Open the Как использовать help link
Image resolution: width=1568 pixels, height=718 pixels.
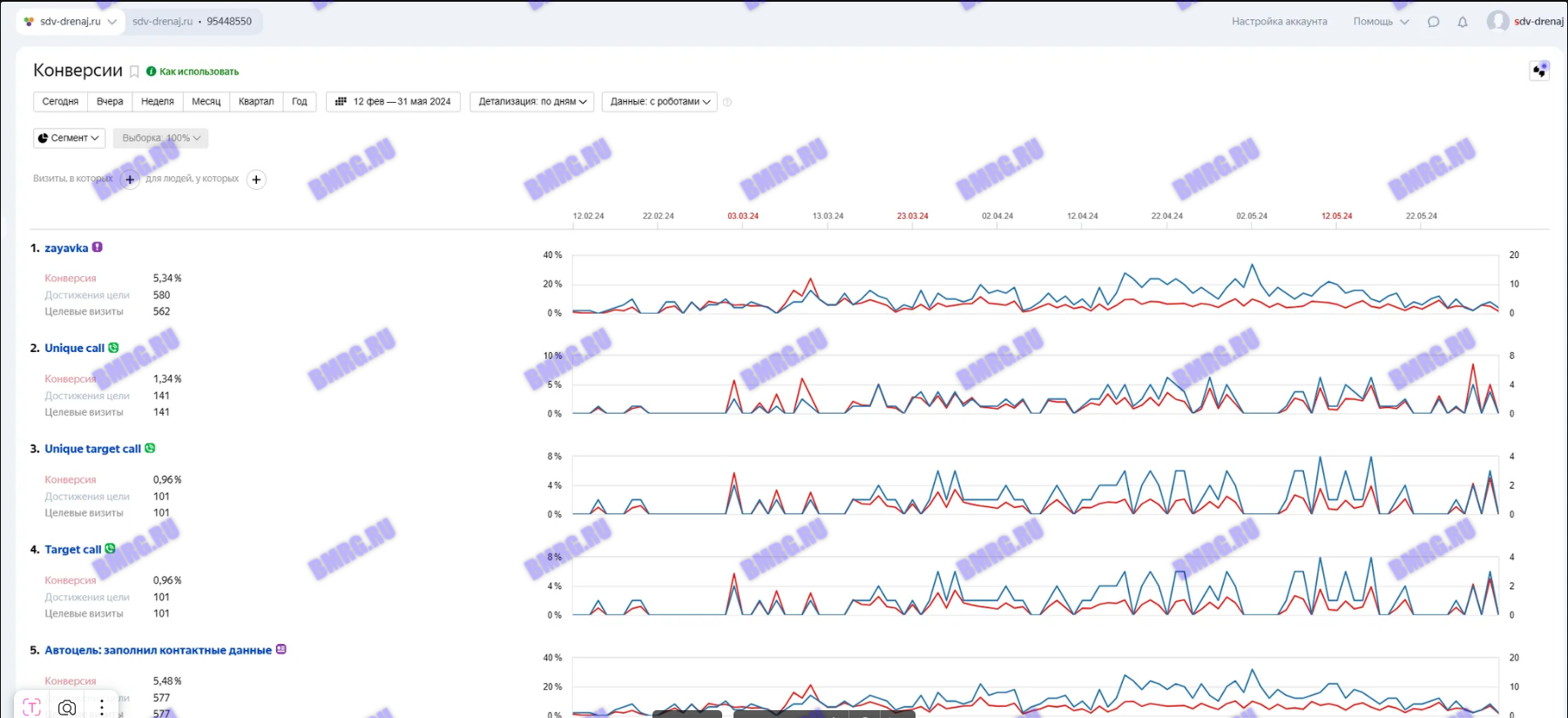198,71
